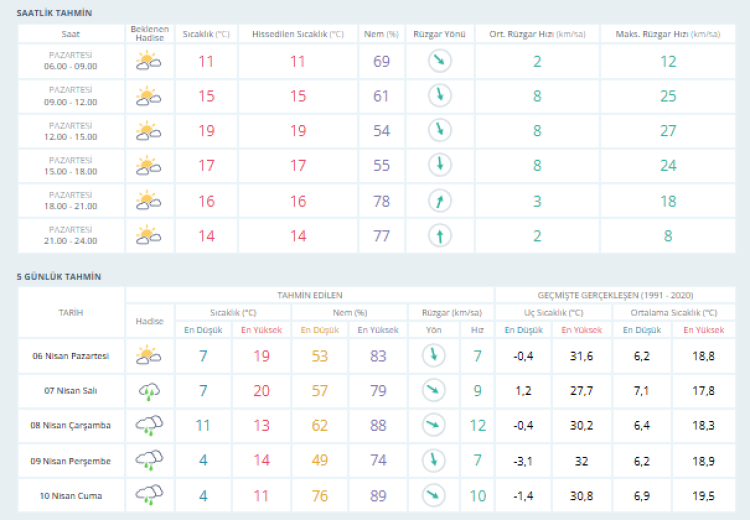Click wind direction arrow for 21.00 - 24.00
750x520 pixels.
coord(438,236)
